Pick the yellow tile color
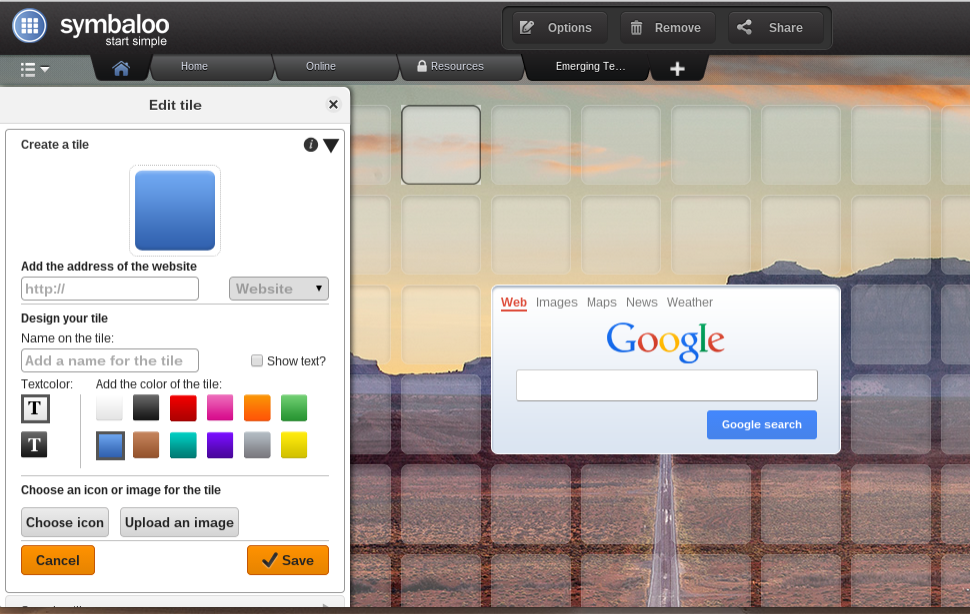Viewport: 970px width, 614px height. 294,445
